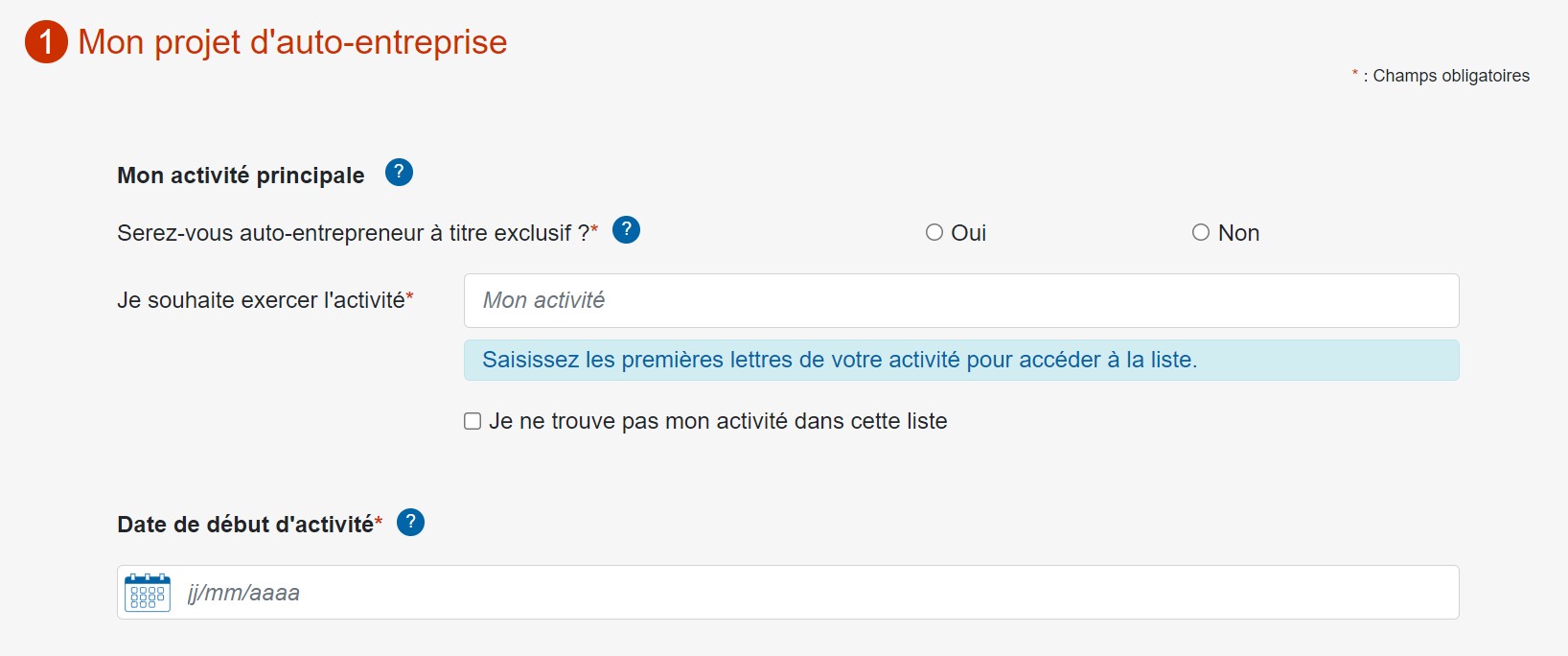This screenshot has width=1568, height=656.
Task: Click the Je souhaite exercer l'activité label
Action: point(265,299)
